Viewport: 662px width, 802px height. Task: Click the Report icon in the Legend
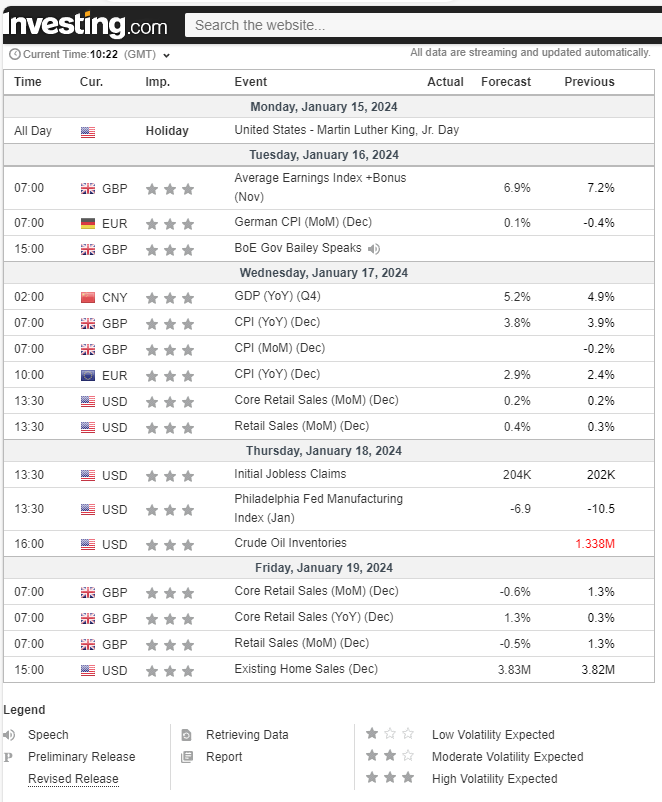tap(187, 757)
